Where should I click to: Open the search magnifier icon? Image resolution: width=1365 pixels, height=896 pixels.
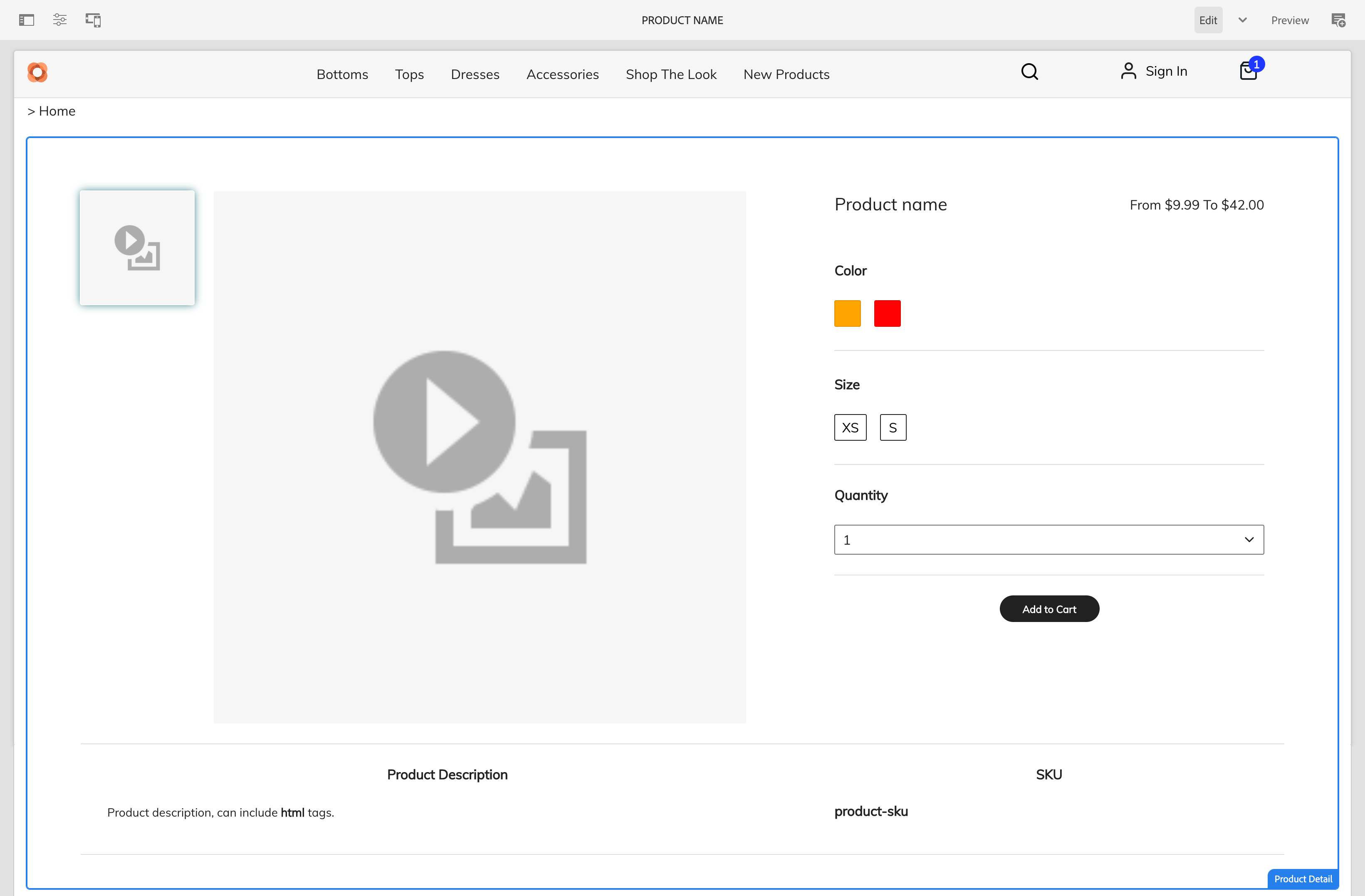[x=1029, y=72]
